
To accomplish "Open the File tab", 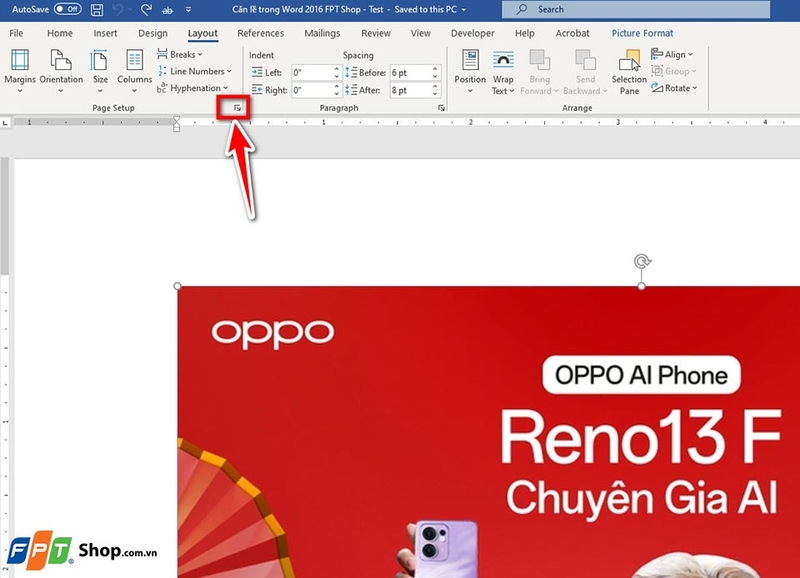I will pos(16,33).
